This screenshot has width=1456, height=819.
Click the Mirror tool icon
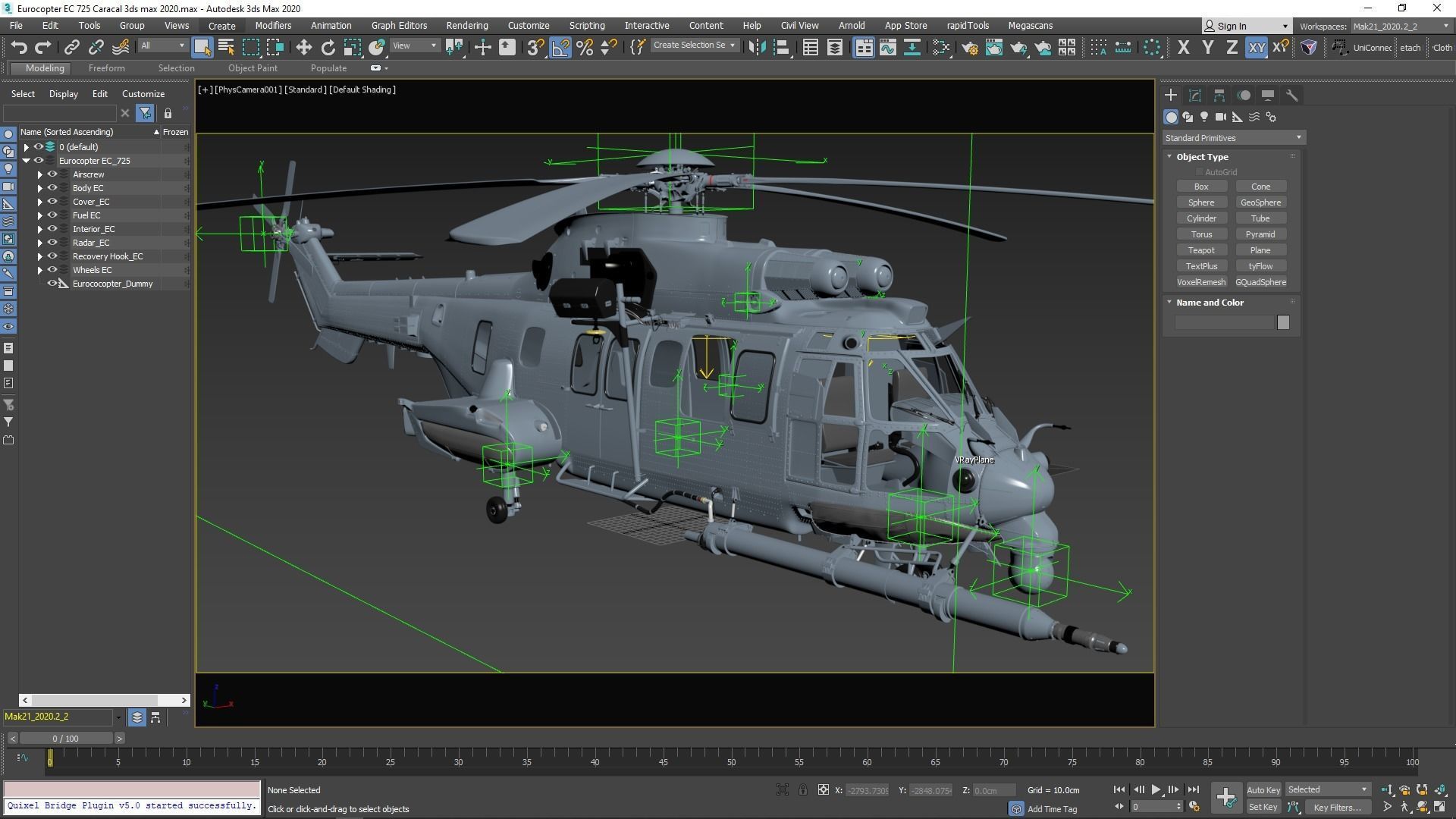click(757, 48)
